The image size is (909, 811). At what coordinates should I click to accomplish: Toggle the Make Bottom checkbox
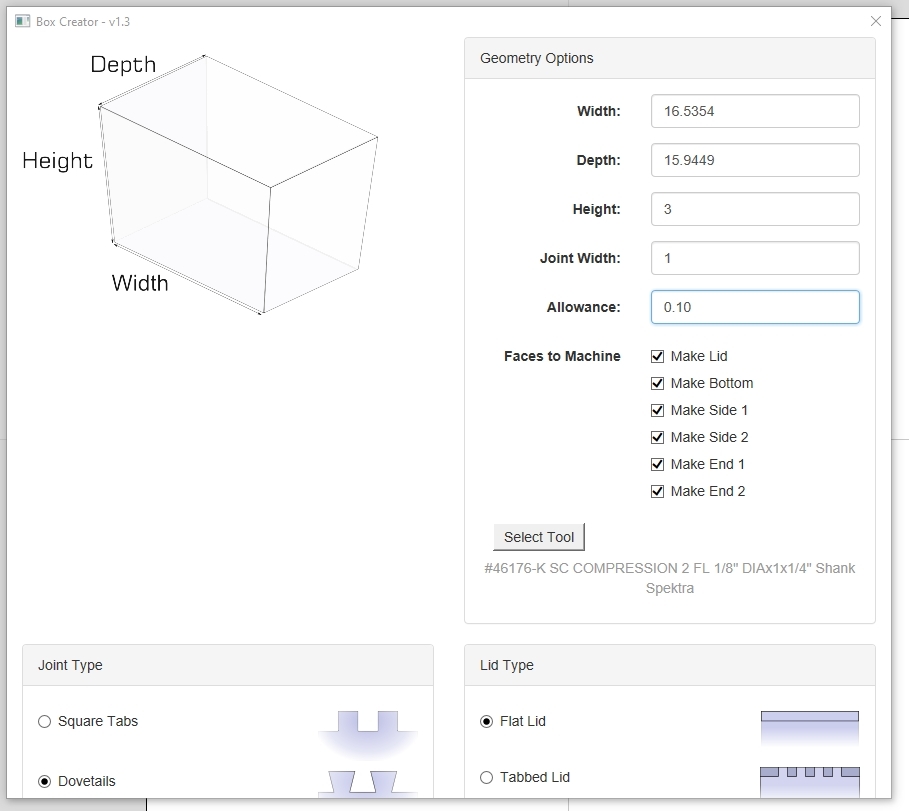point(658,383)
